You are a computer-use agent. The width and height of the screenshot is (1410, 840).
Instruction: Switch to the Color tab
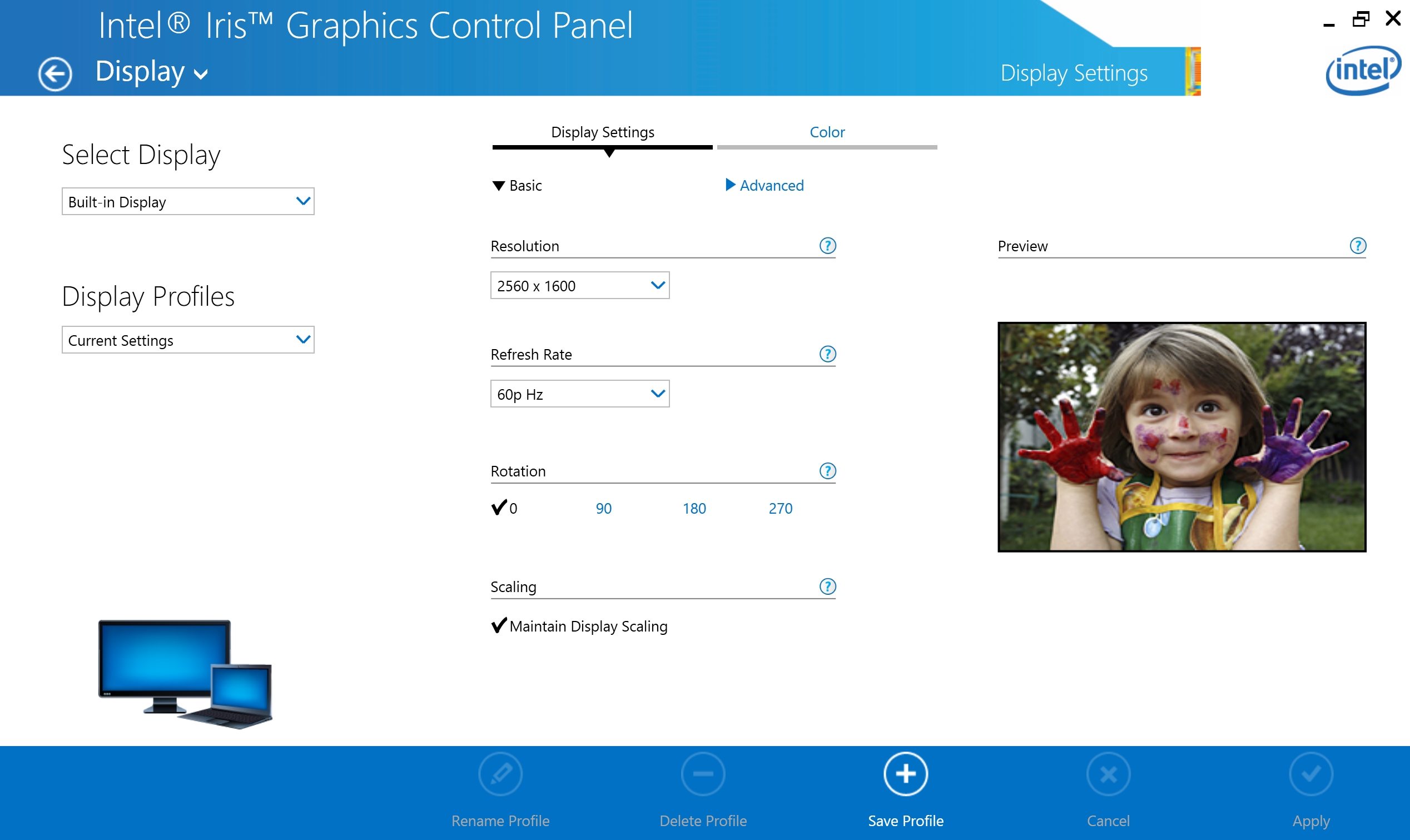(826, 132)
